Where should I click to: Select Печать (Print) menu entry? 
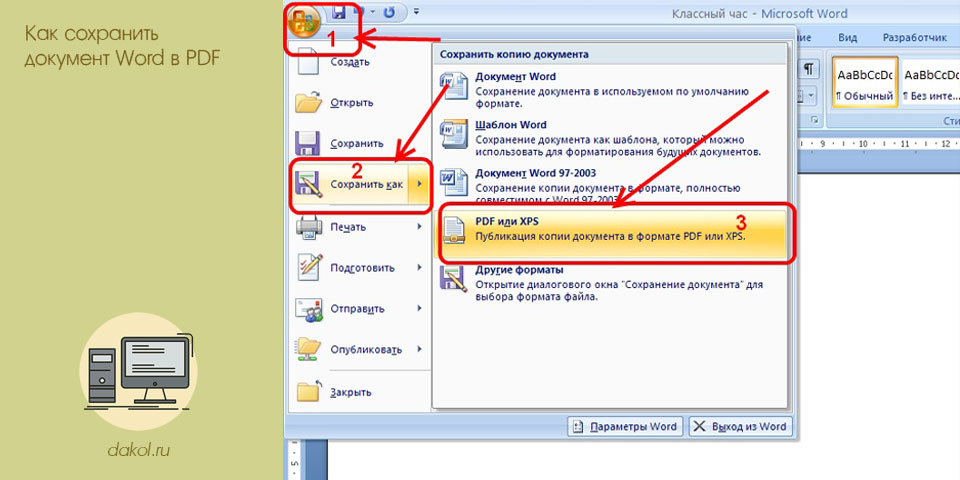point(360,227)
